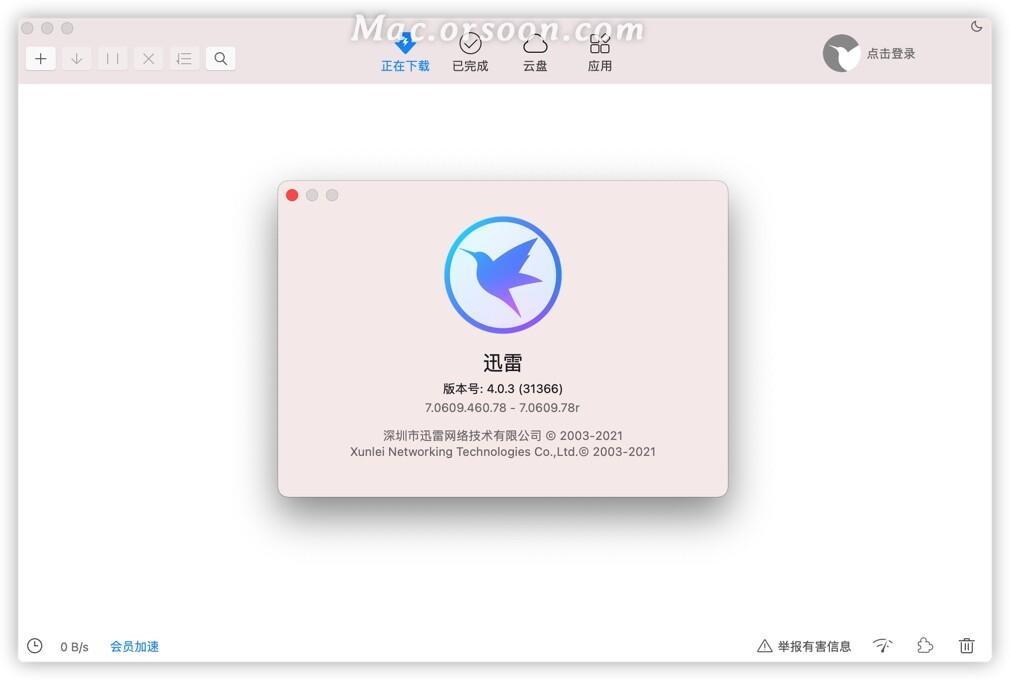The image size is (1010, 680).
Task: Switch to the 正在下载 tab
Action: point(405,53)
